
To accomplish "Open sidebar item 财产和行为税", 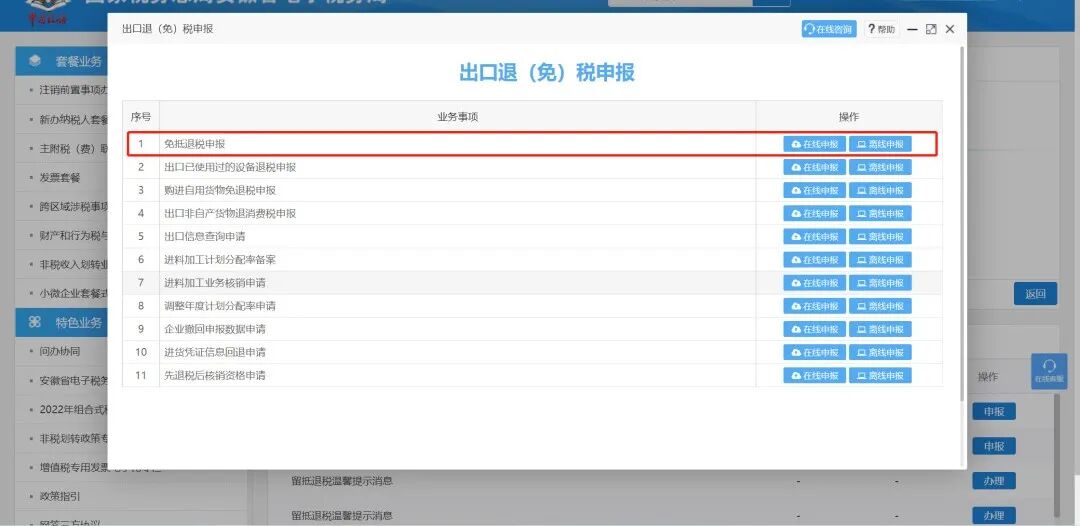I will pyautogui.click(x=74, y=235).
